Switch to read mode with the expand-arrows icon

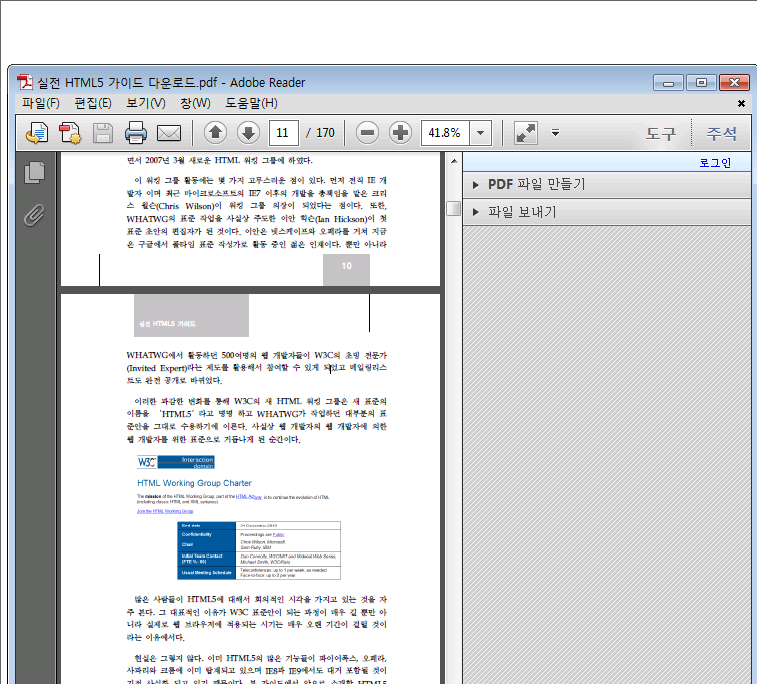coord(525,133)
